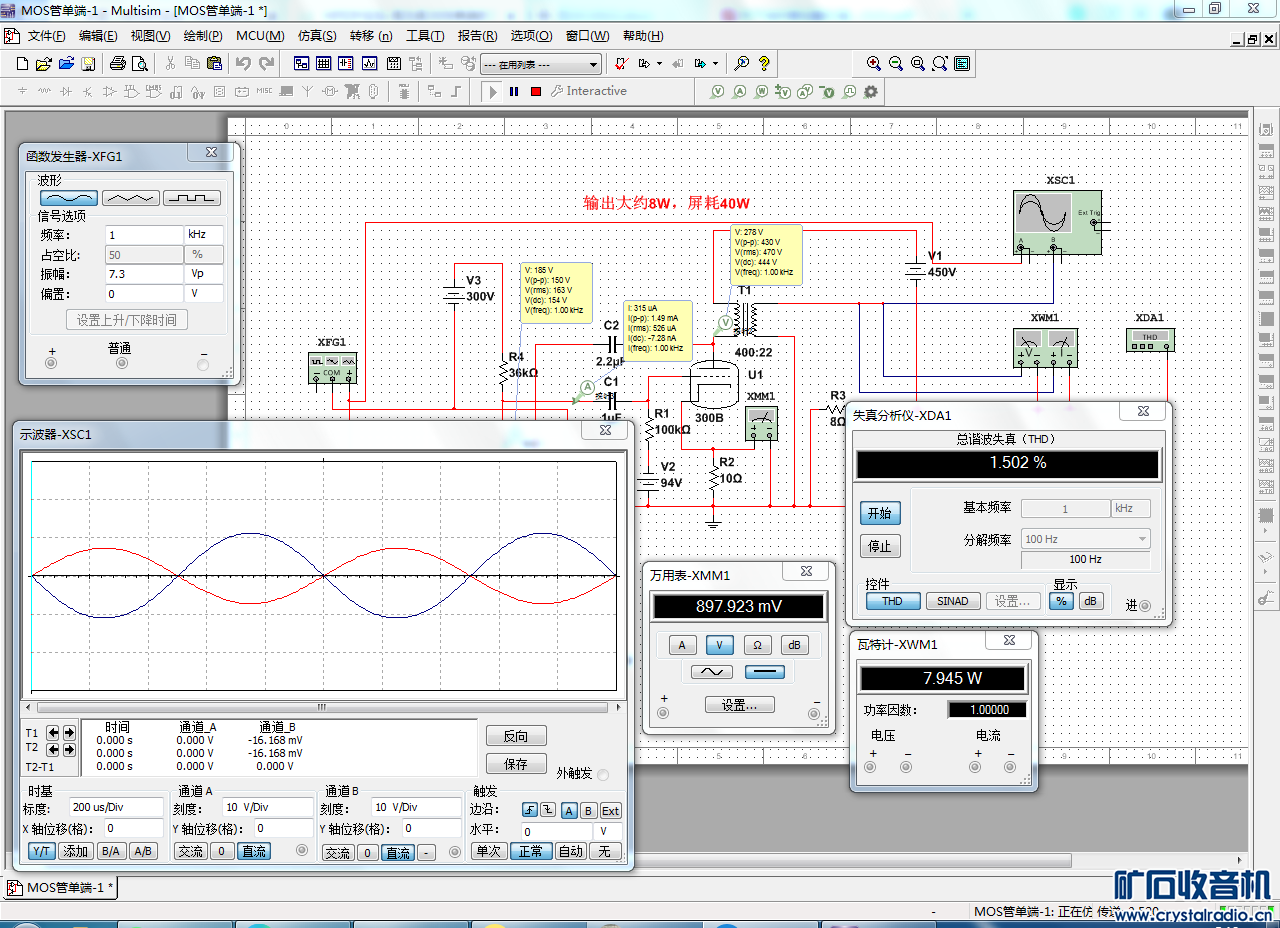The width and height of the screenshot is (1280, 928).
Task: Expand the 在用列表 in-use list dropdown
Action: pyautogui.click(x=594, y=65)
